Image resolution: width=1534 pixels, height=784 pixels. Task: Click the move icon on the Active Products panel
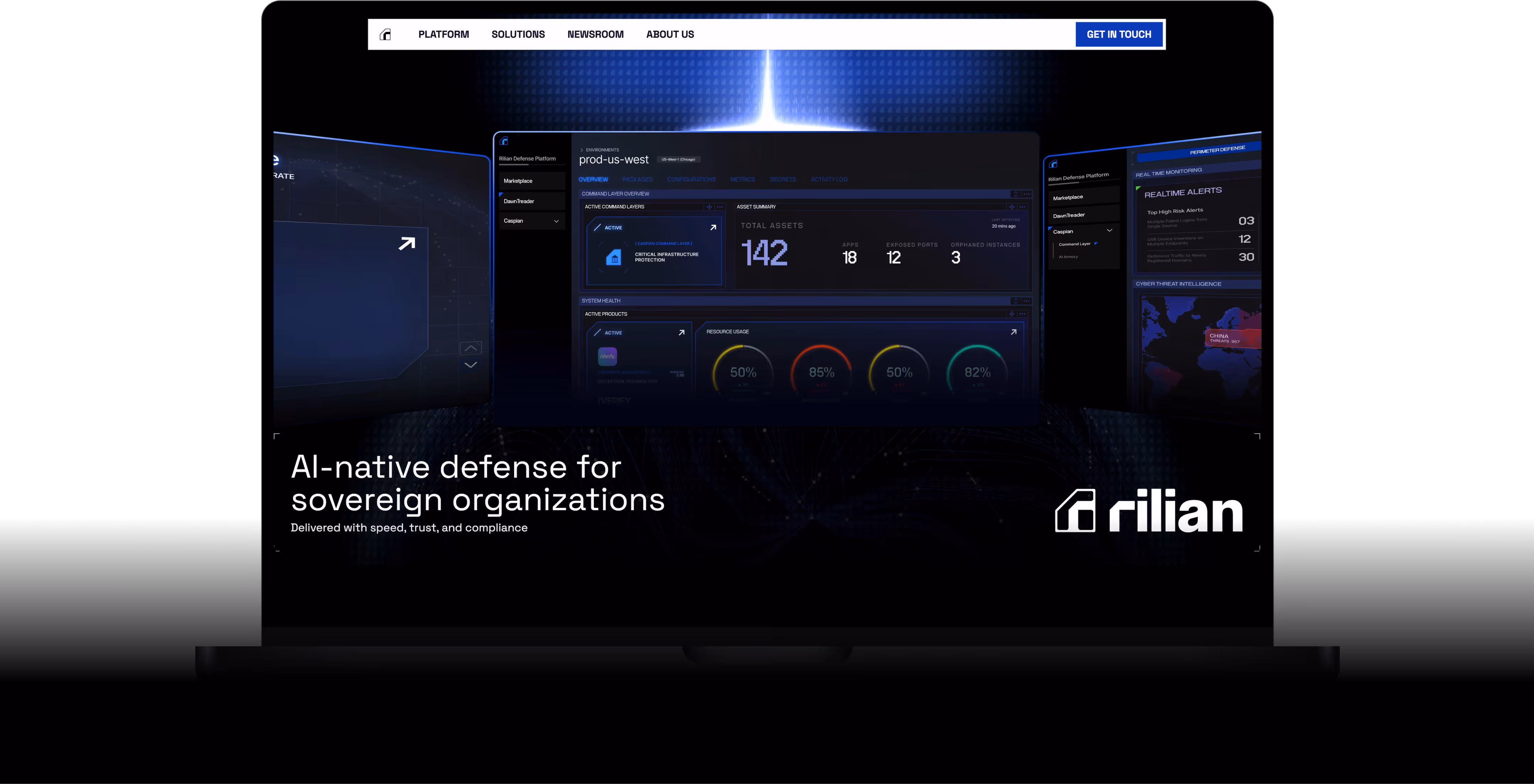coord(1011,314)
